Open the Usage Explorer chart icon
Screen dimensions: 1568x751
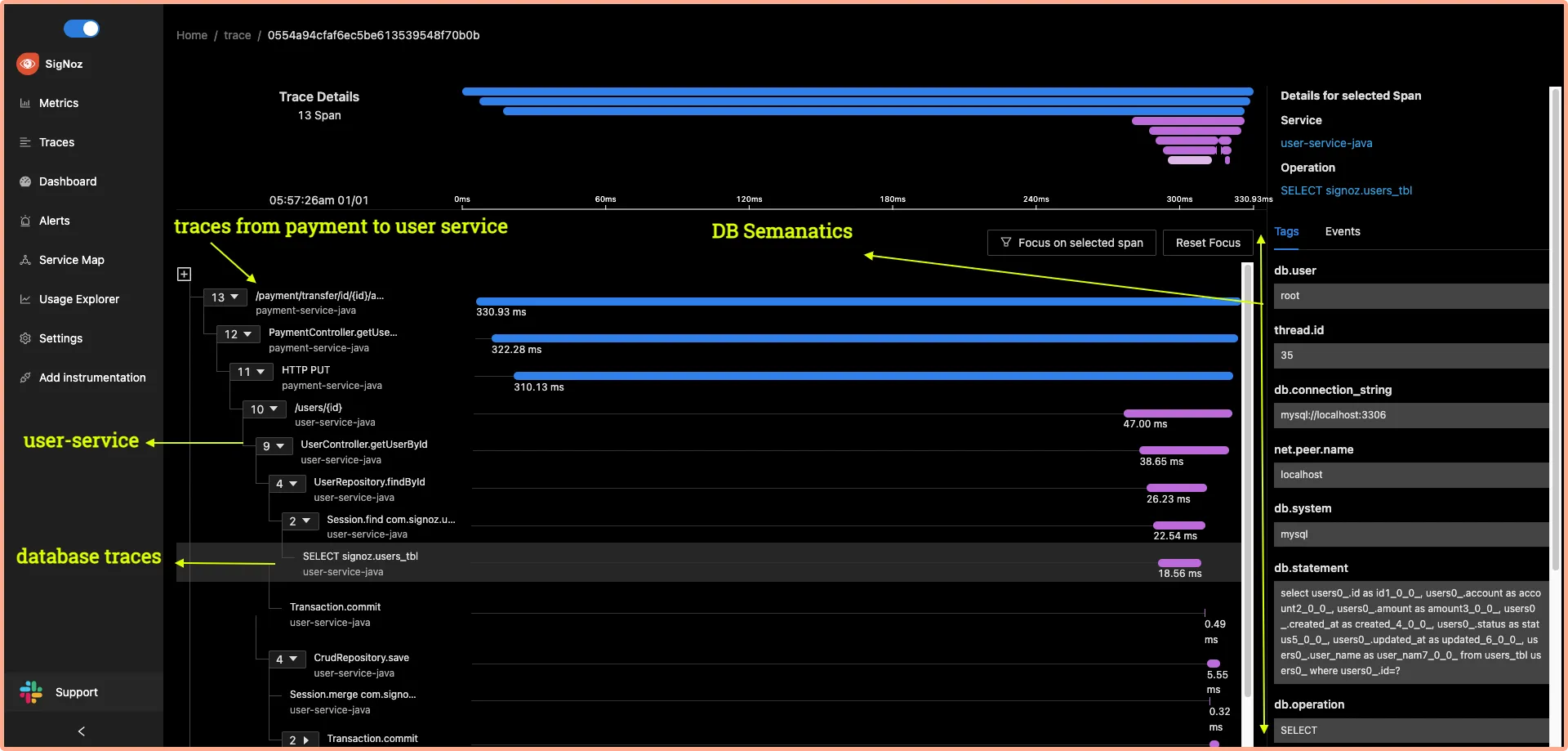tap(25, 299)
